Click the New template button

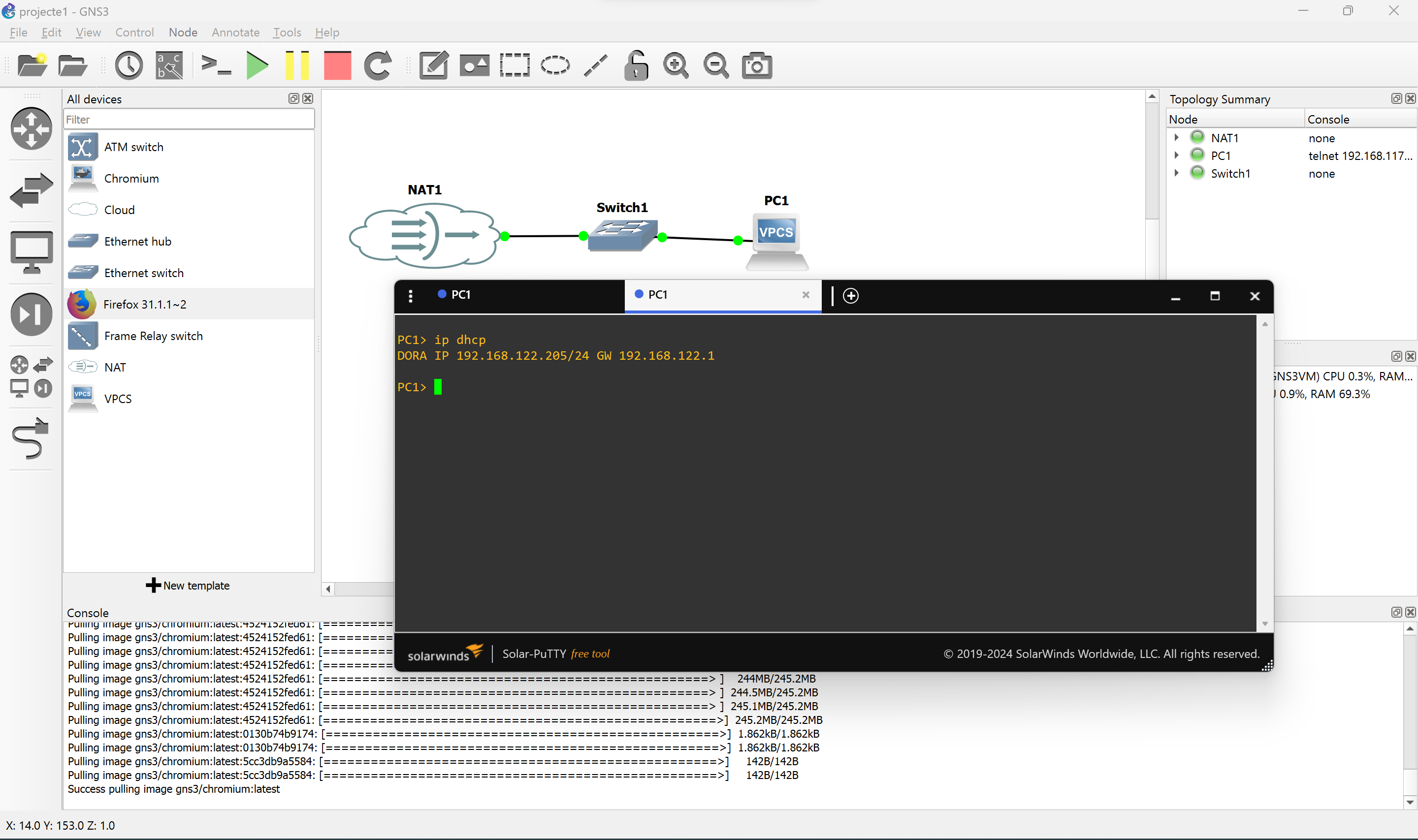pos(188,585)
